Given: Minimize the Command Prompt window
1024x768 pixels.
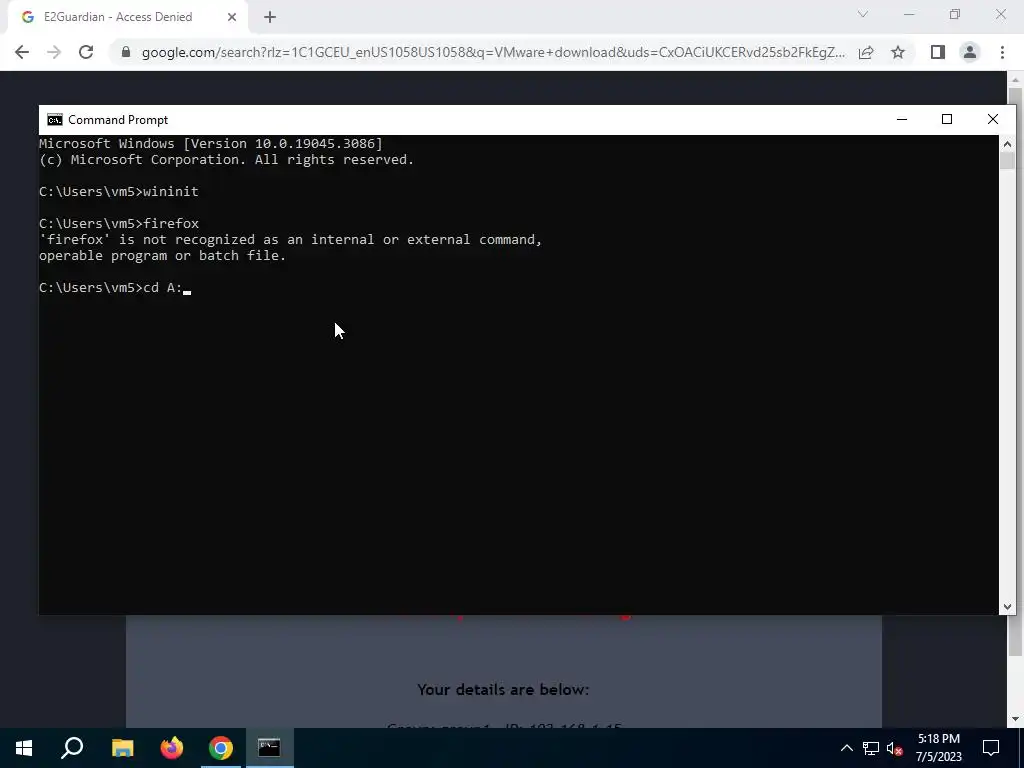Looking at the screenshot, I should [902, 120].
